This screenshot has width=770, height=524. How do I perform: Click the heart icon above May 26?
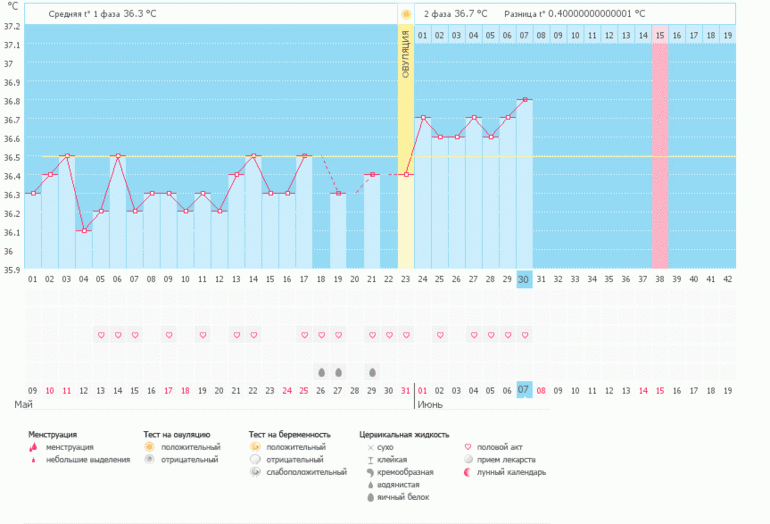pyautogui.click(x=322, y=335)
